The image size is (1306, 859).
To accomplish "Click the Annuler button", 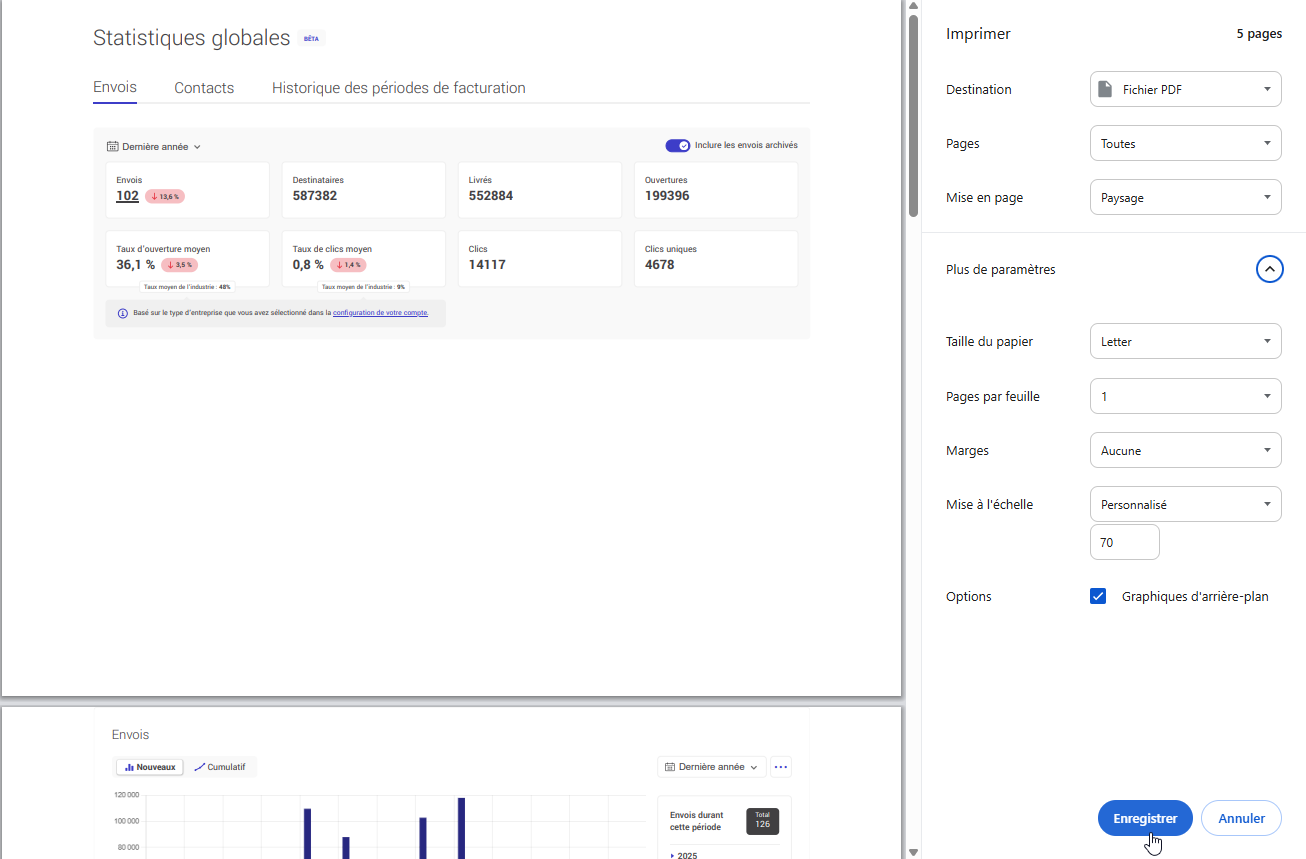I will coord(1241,818).
